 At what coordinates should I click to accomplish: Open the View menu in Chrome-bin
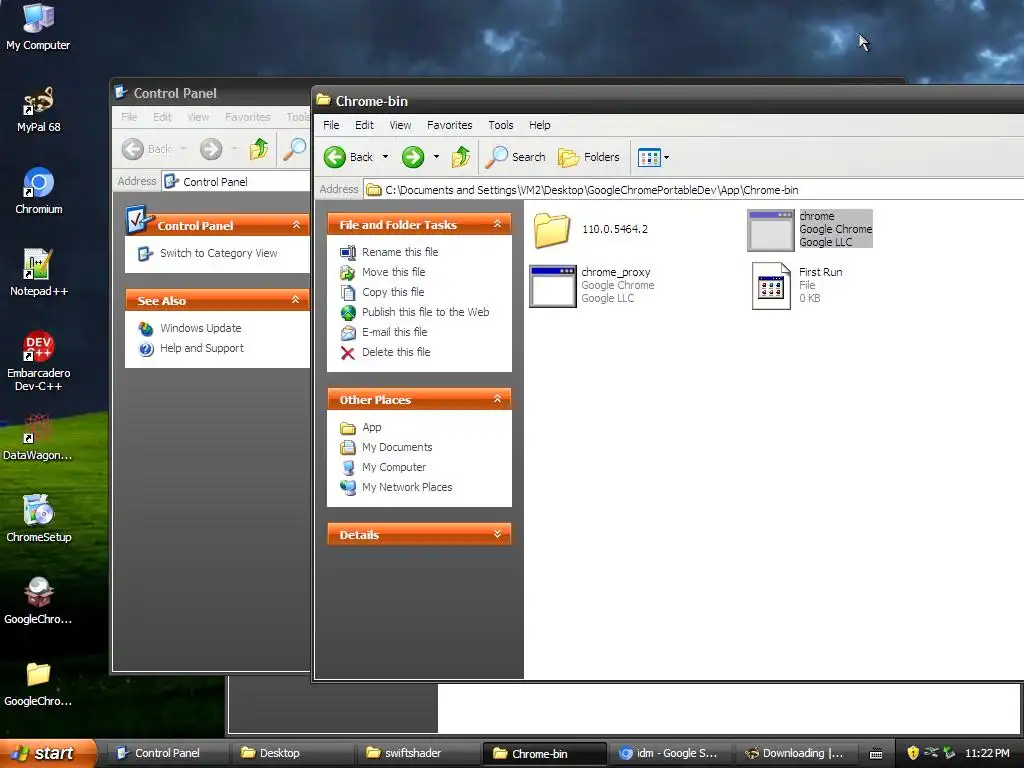(400, 125)
